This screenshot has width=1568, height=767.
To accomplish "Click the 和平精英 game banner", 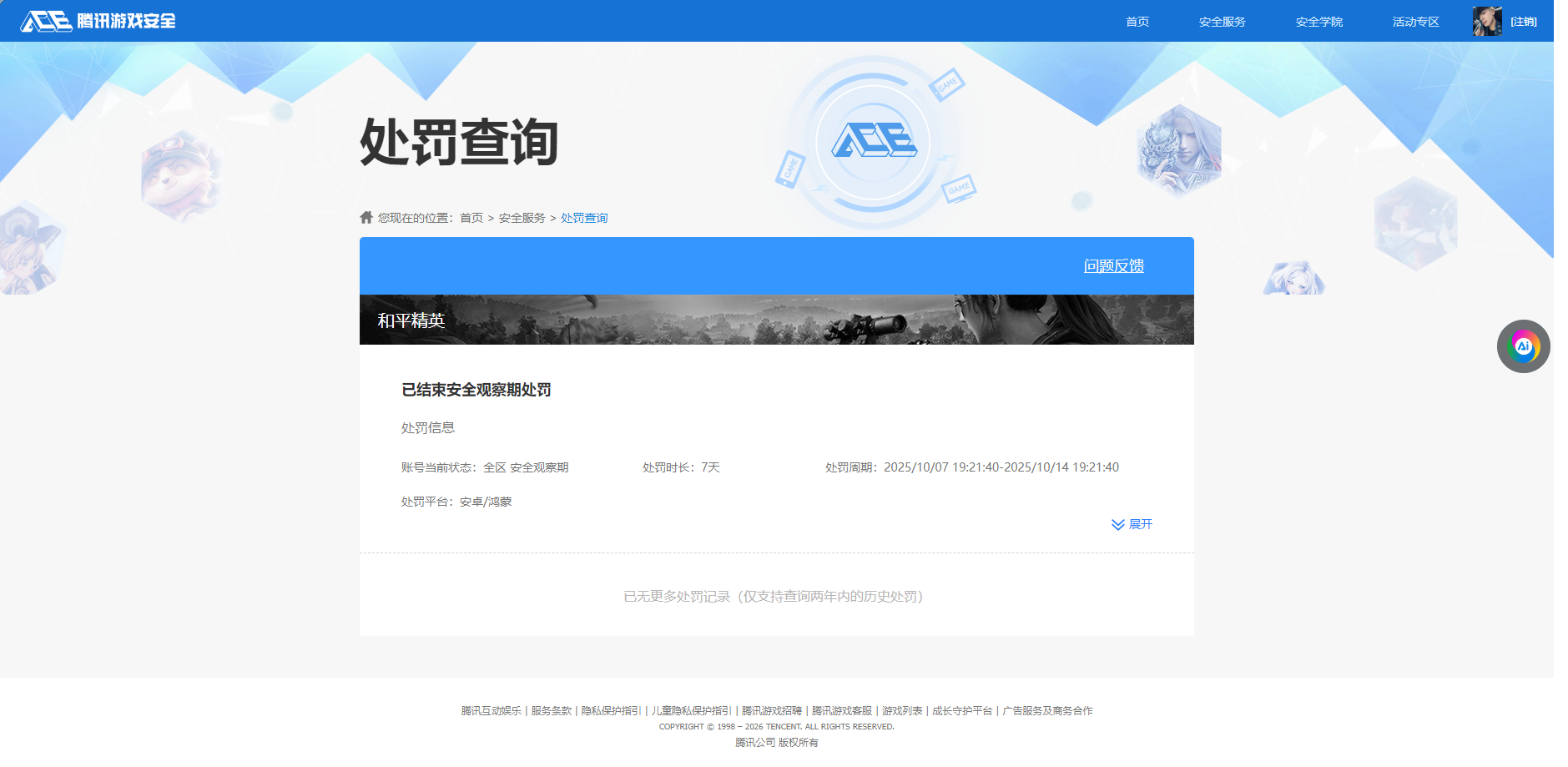I will (x=777, y=320).
